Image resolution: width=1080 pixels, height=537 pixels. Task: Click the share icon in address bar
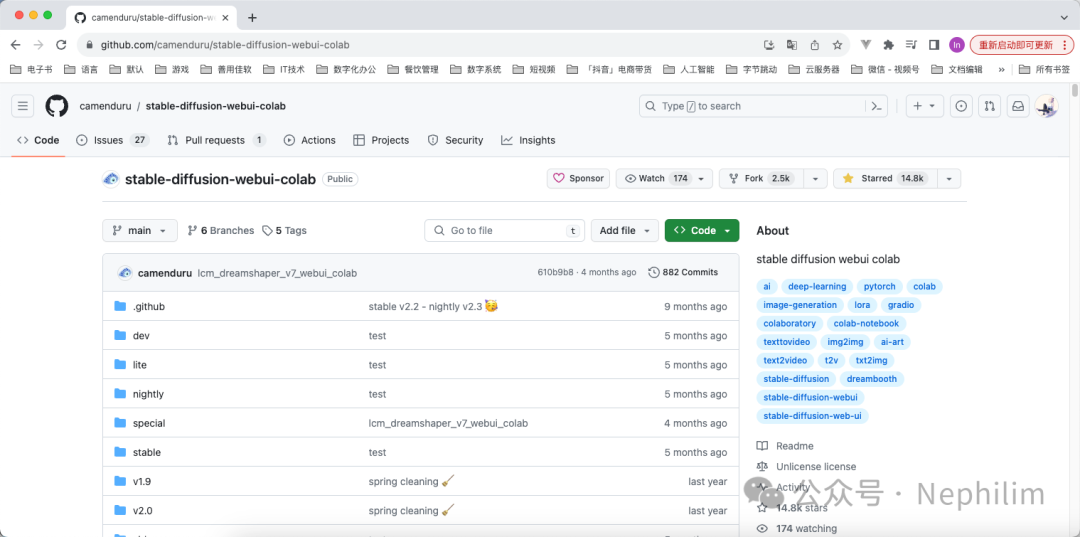(814, 45)
